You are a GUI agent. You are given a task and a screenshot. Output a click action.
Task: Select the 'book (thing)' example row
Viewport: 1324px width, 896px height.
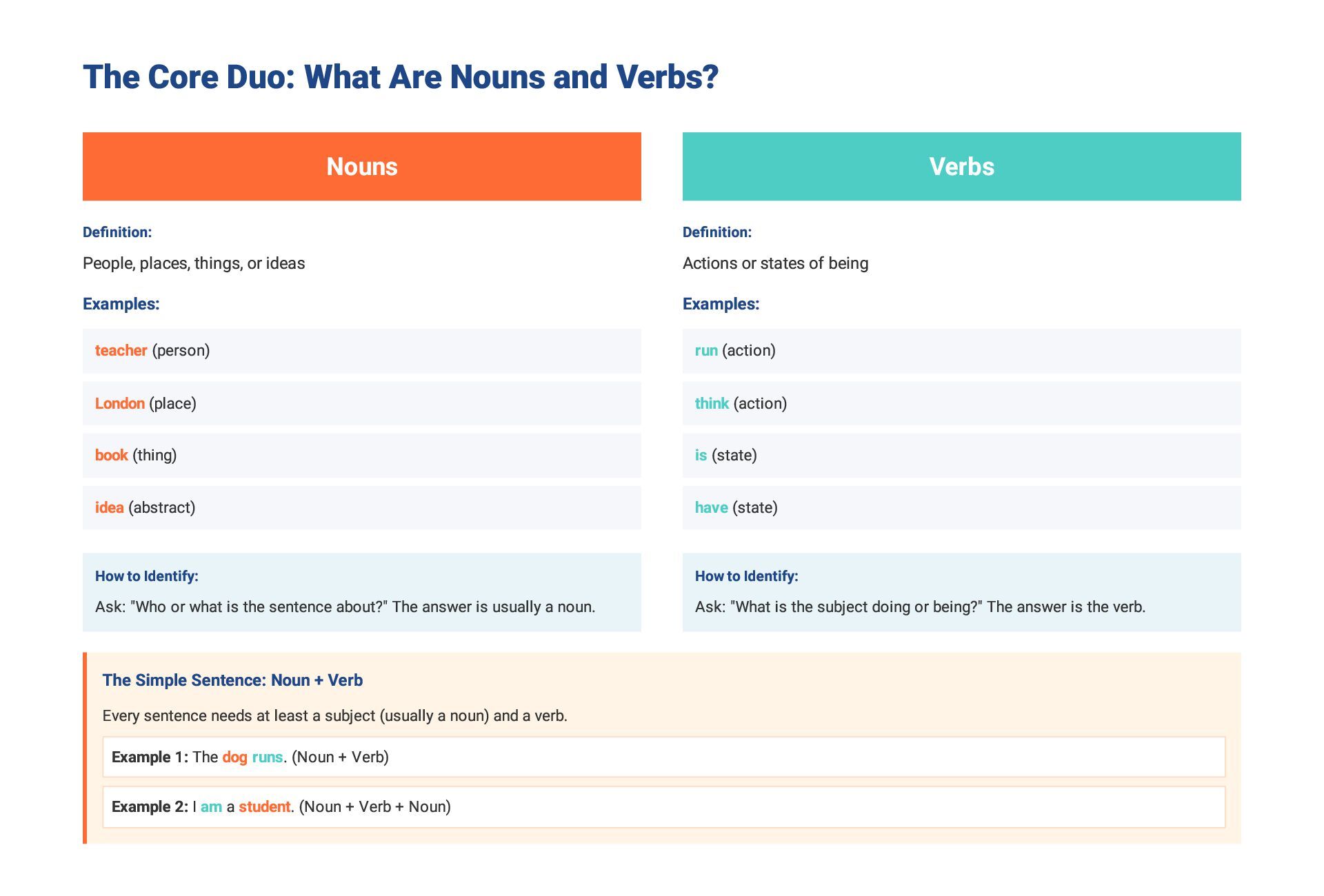click(x=362, y=456)
